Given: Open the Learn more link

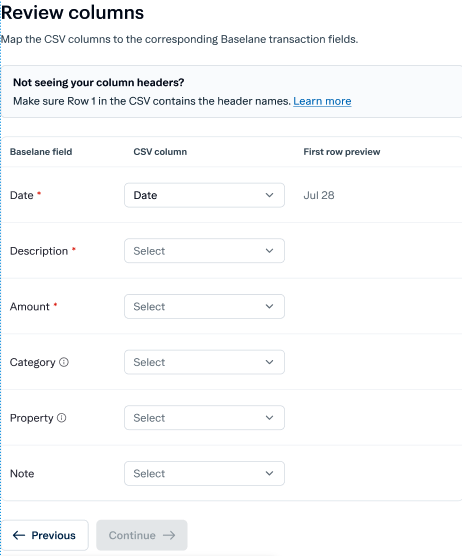Looking at the screenshot, I should click(322, 101).
